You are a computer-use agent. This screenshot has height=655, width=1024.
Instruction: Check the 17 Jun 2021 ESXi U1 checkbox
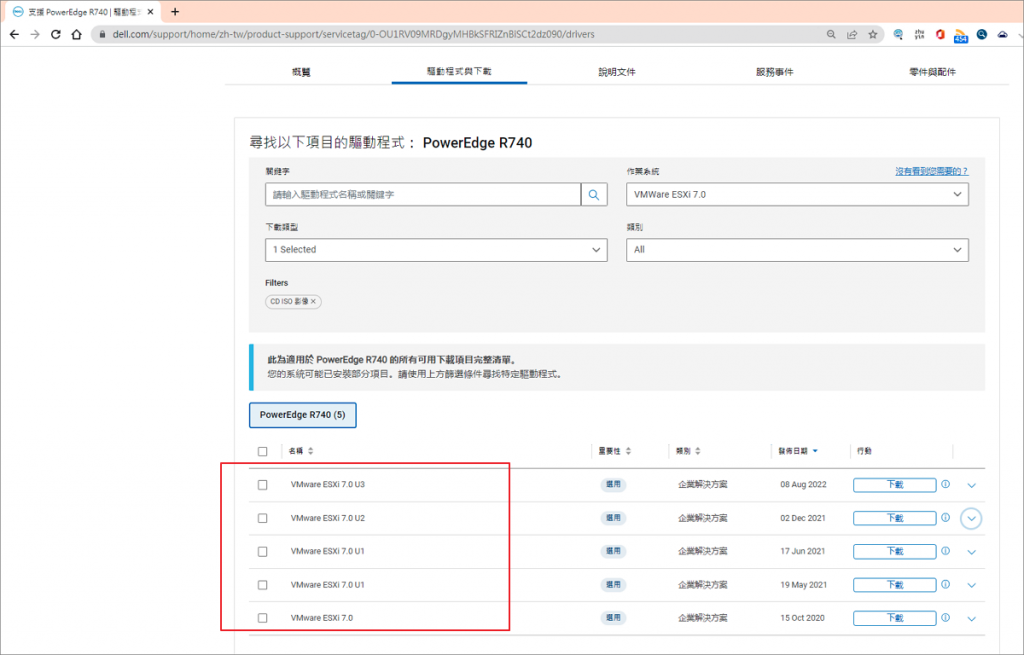pyautogui.click(x=263, y=551)
